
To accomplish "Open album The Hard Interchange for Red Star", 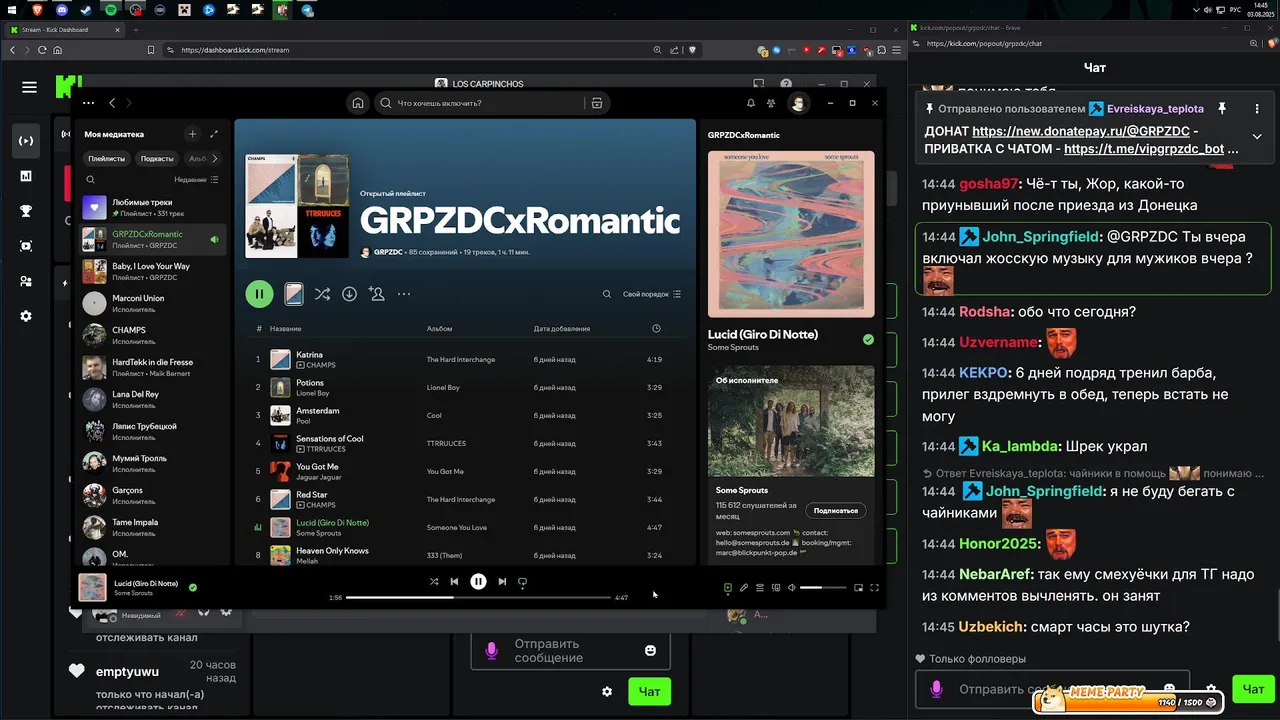I will click(461, 499).
